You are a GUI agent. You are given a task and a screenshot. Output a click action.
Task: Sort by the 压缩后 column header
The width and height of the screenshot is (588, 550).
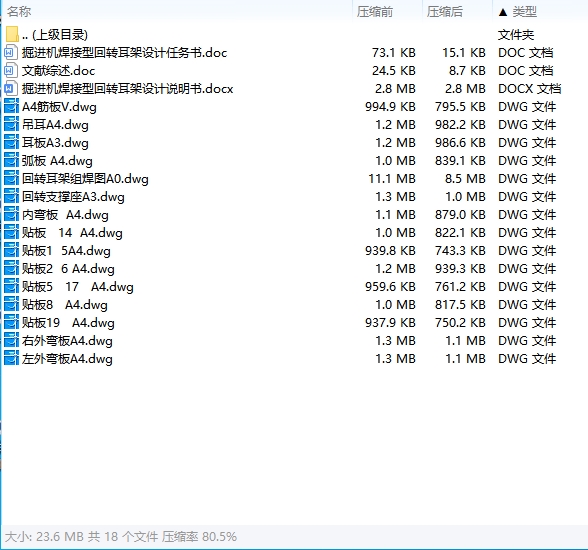[445, 12]
